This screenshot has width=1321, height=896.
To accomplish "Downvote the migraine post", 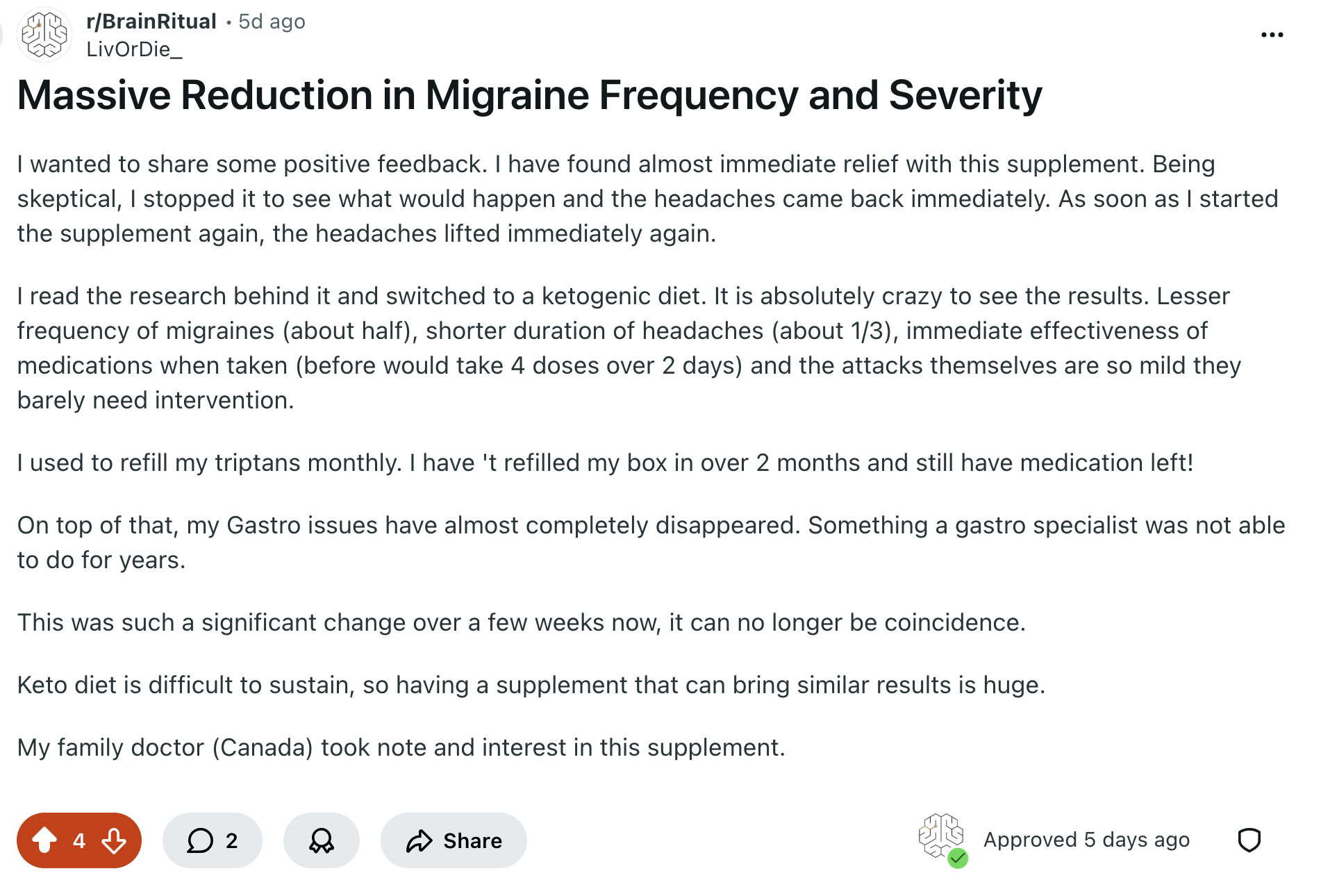I will pos(114,840).
